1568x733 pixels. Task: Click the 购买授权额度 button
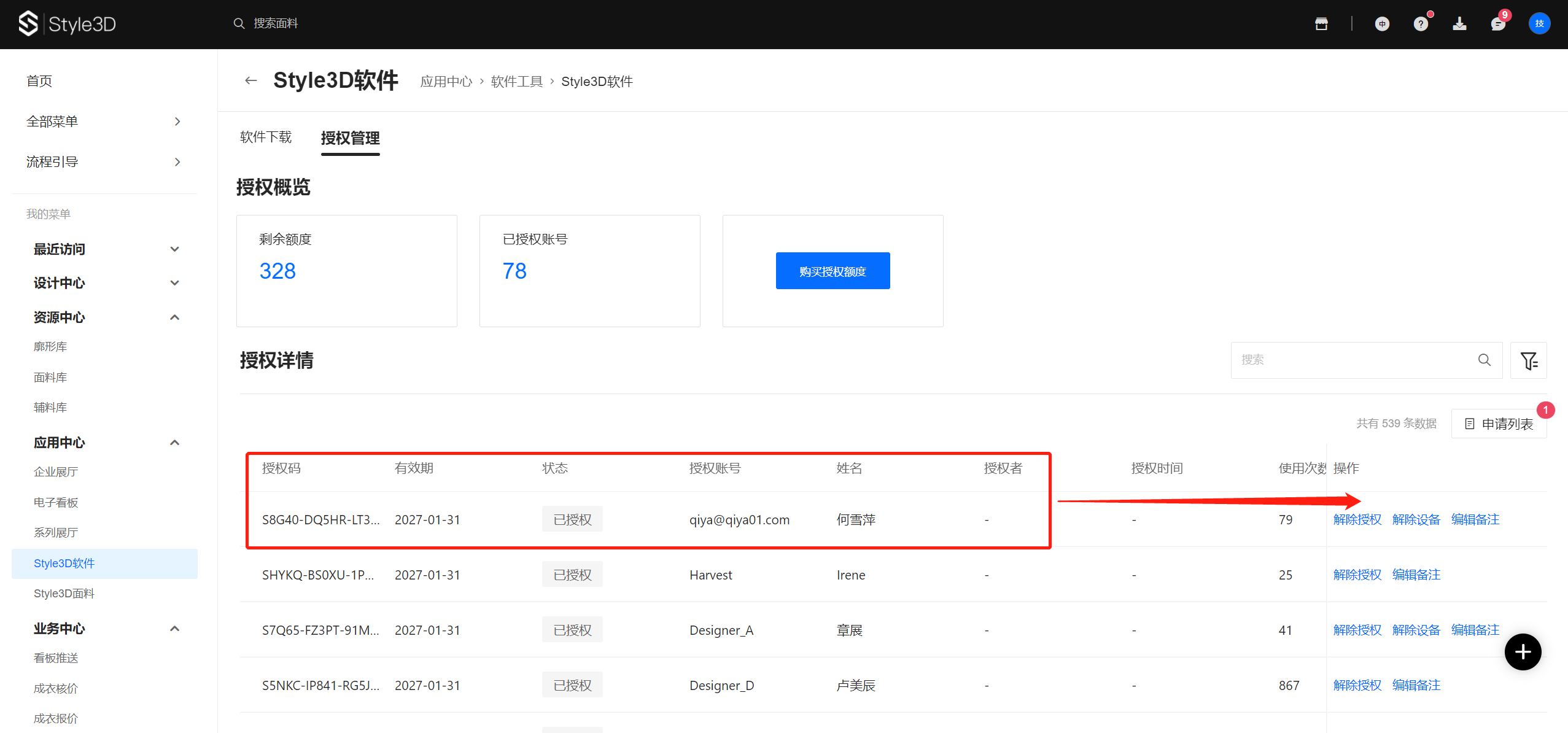click(833, 271)
